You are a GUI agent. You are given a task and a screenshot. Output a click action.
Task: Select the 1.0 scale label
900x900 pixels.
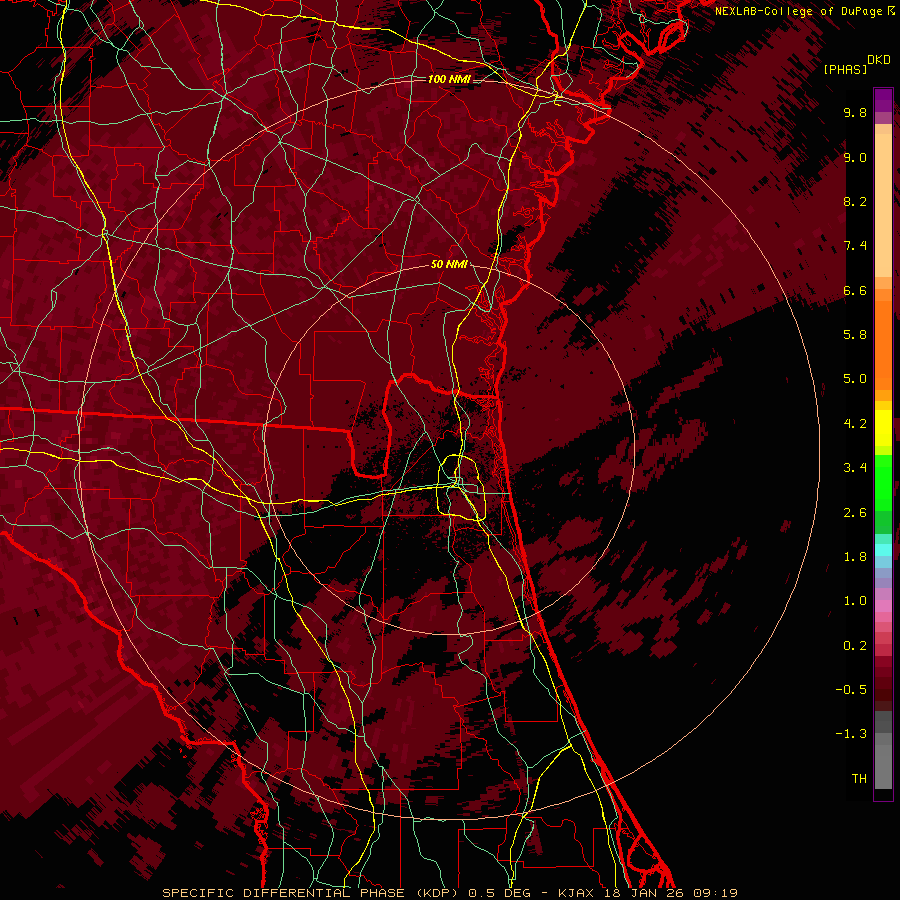tap(855, 601)
